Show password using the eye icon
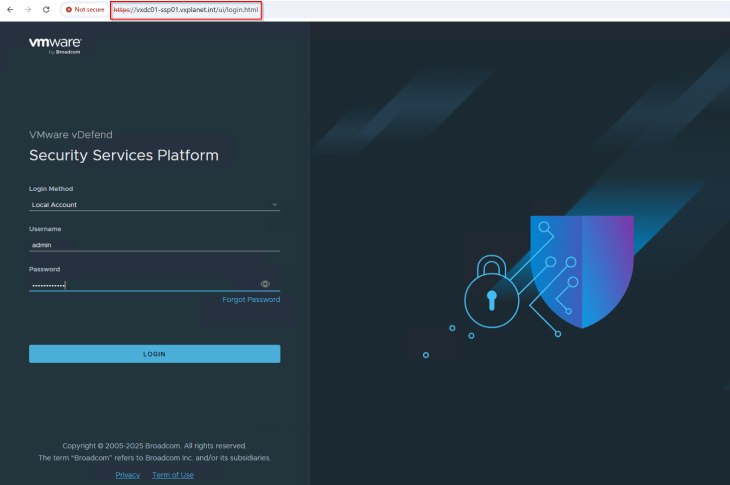The height and width of the screenshot is (485, 730). (265, 284)
